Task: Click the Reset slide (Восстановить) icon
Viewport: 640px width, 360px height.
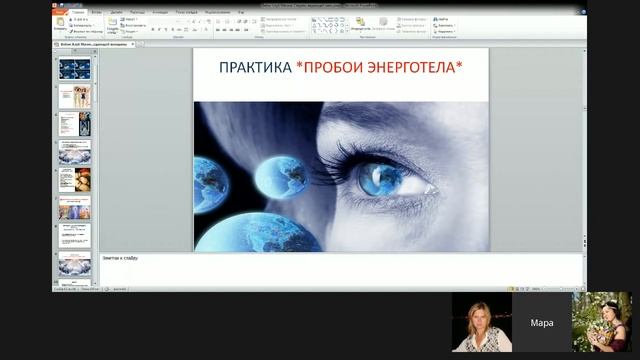Action: pos(122,25)
